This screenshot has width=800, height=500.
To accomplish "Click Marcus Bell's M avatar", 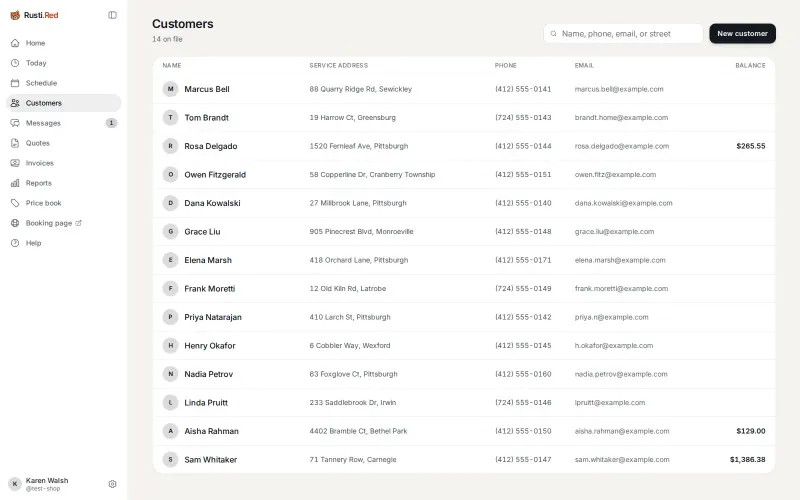I will pos(170,89).
